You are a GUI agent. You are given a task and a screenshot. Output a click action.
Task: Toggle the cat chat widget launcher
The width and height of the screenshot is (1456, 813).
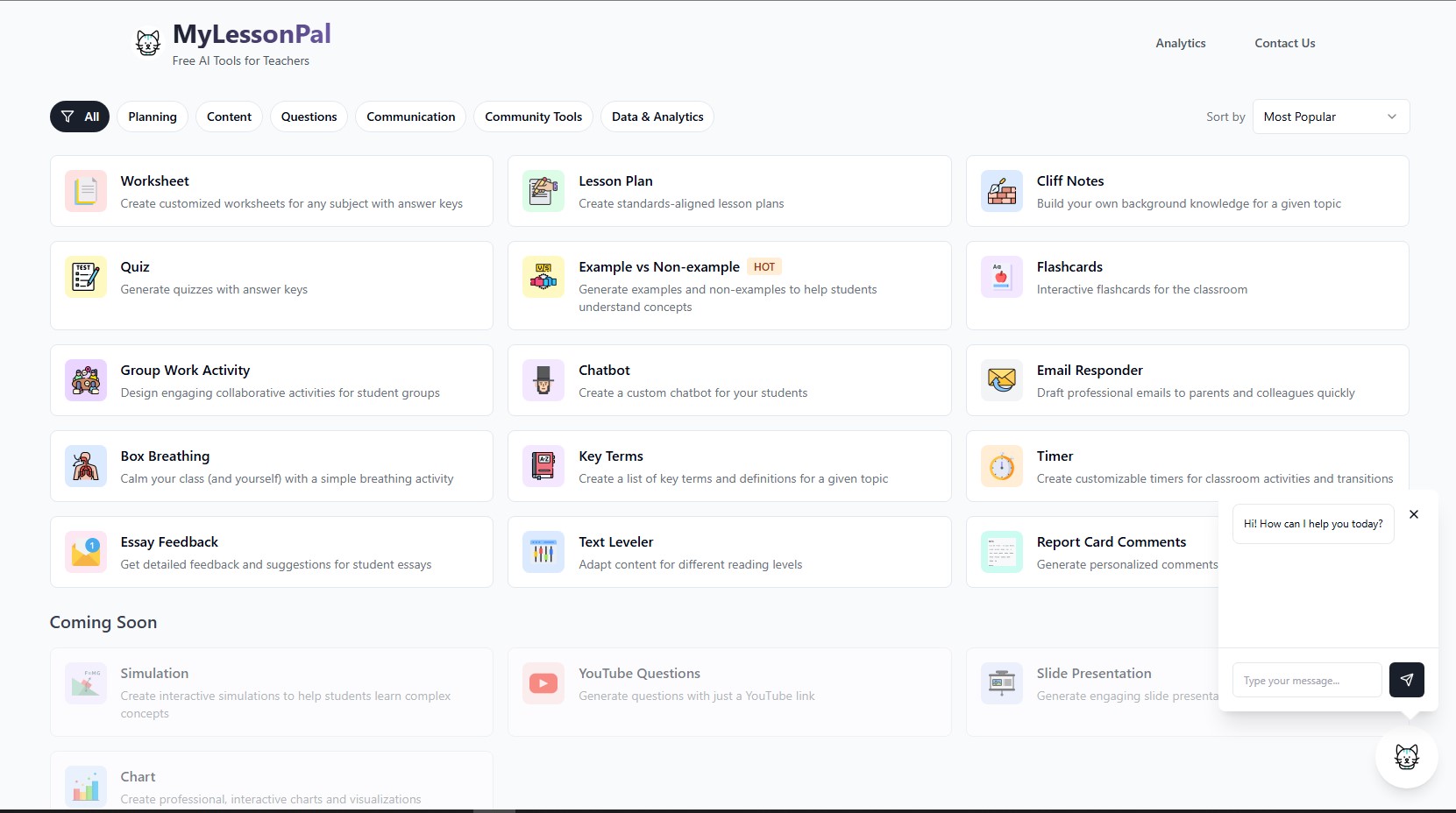pyautogui.click(x=1406, y=757)
